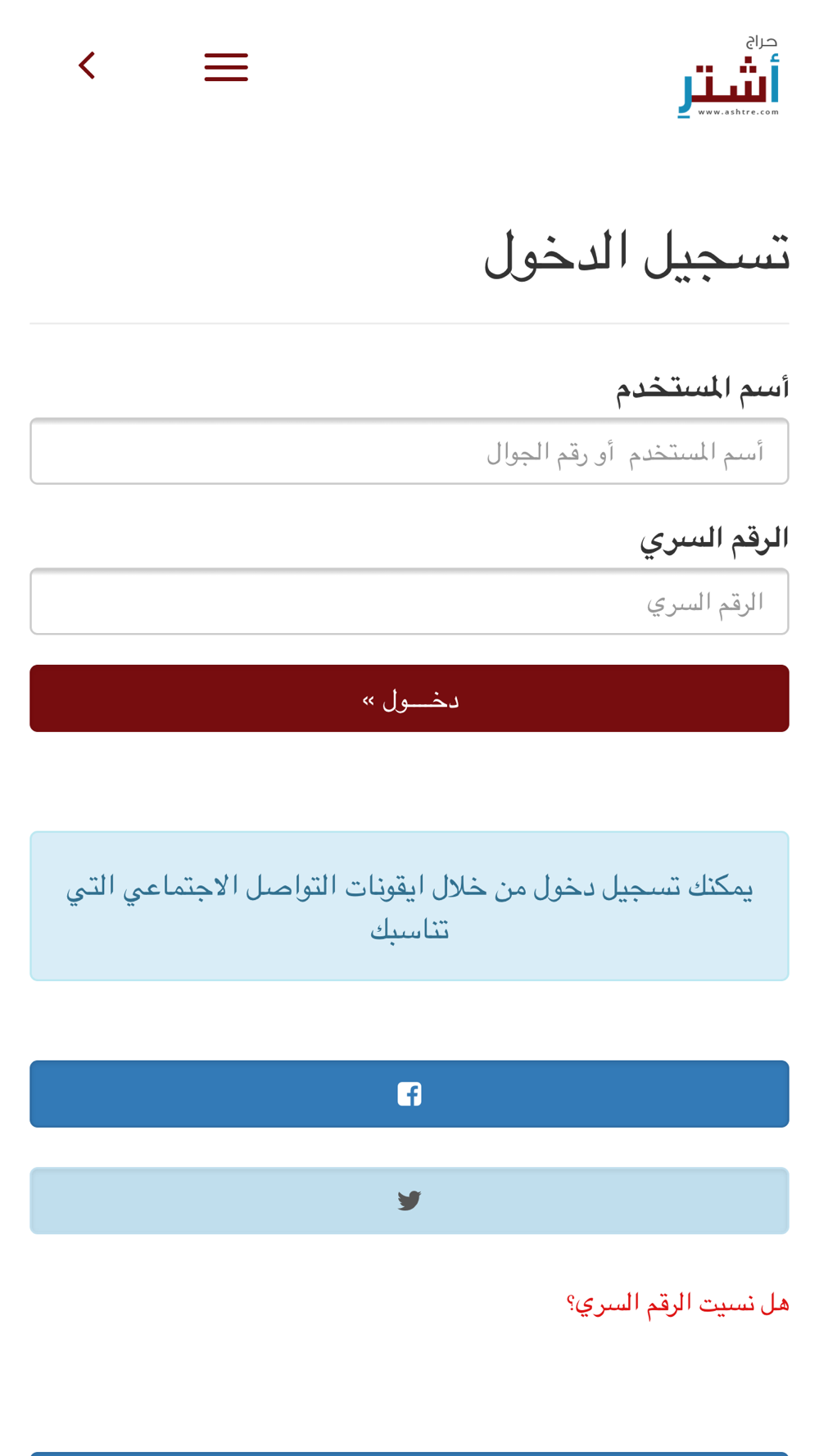Submit with the دخـــول login button
Viewport: 819px width, 1456px height.
pyautogui.click(x=409, y=699)
